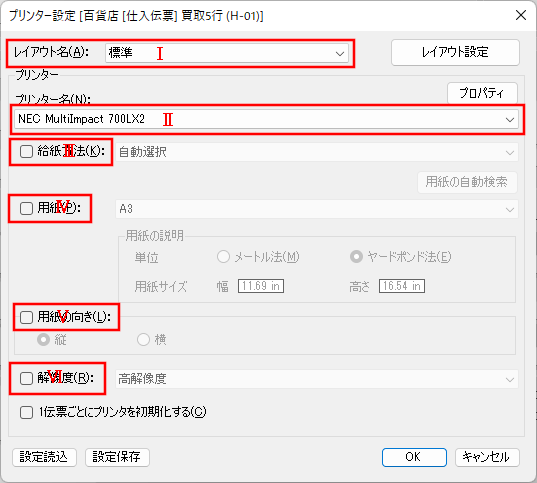This screenshot has width=537, height=483.
Task: Open the 自動選択 paper feed dropdown
Action: coord(317,152)
